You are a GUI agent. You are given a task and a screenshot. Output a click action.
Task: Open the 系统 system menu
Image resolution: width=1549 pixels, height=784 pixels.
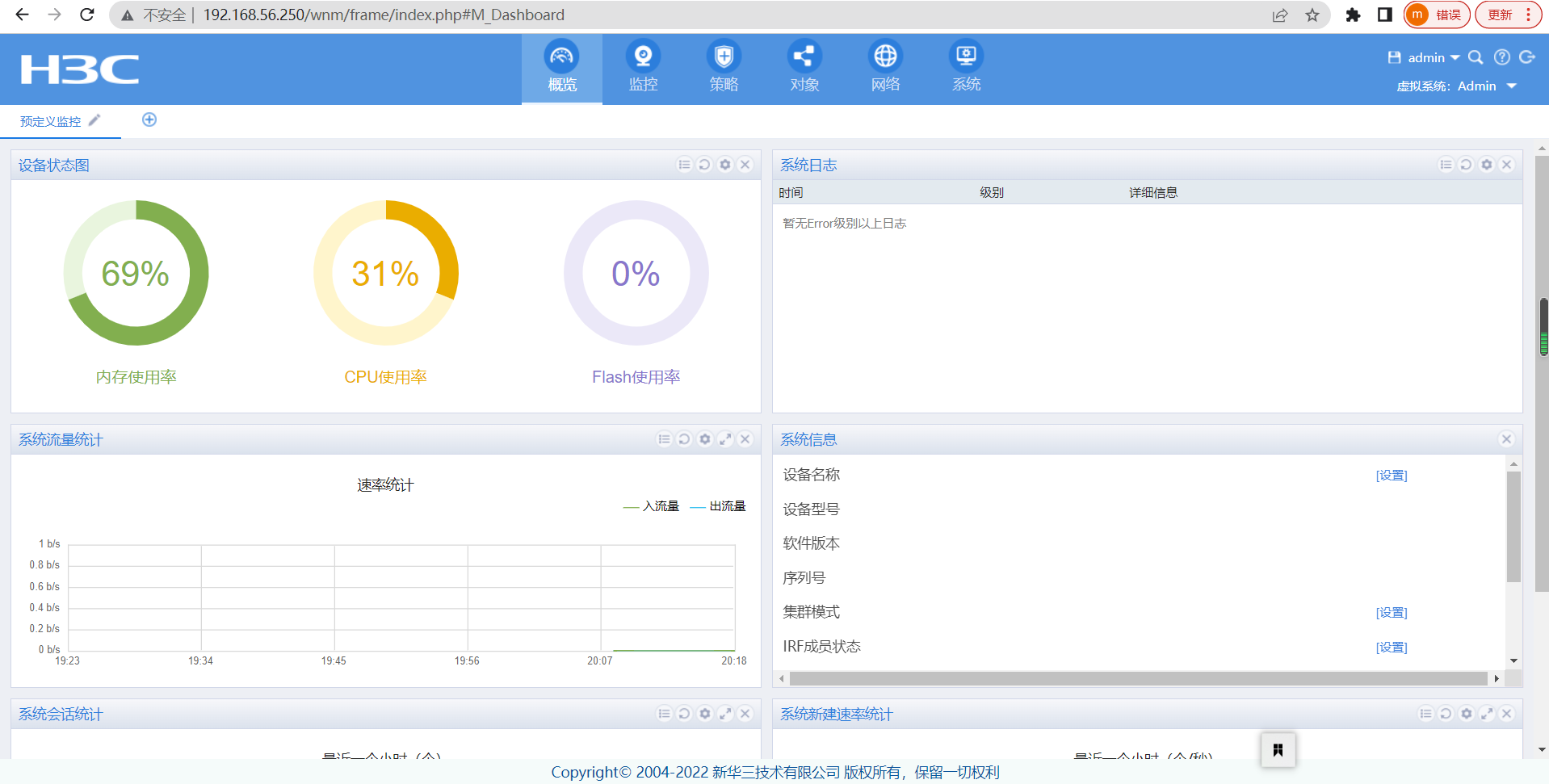tap(966, 69)
